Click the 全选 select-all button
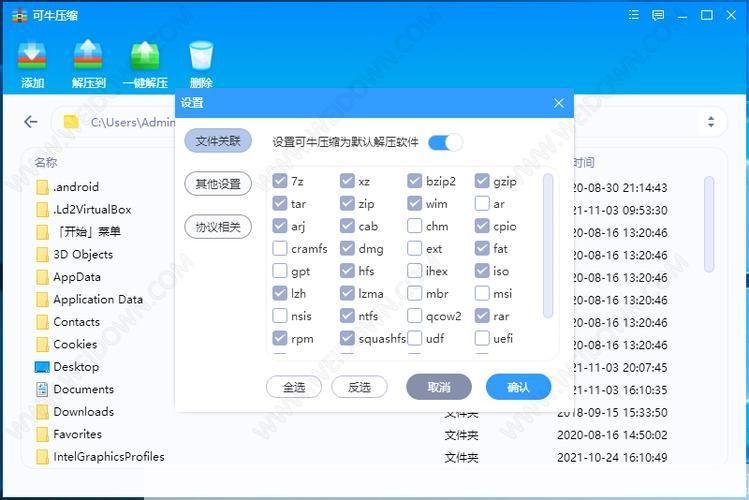This screenshot has width=749, height=500. (294, 387)
